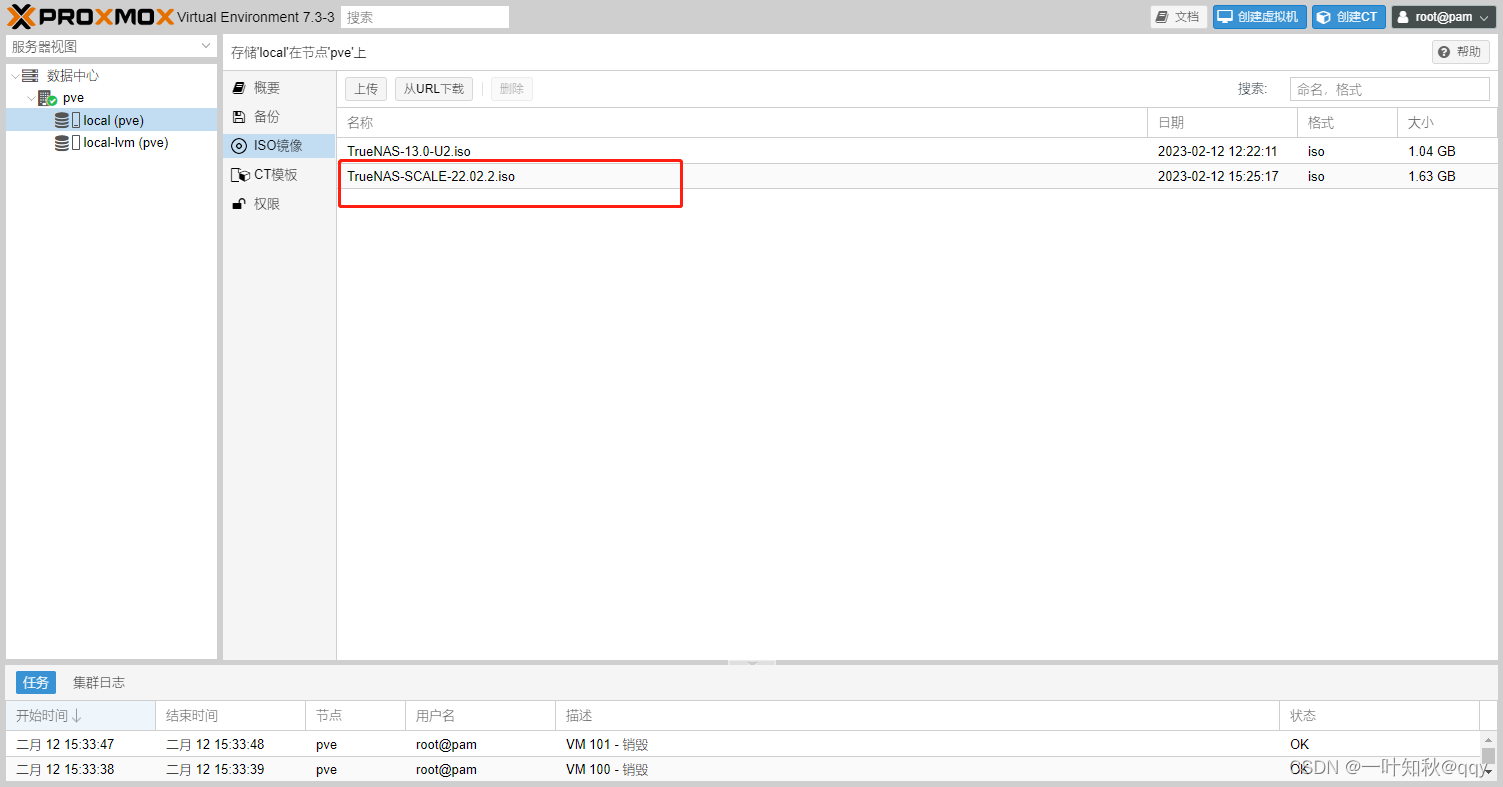Select TrueNAS-13.0-U2.iso row
This screenshot has height=787, width=1503.
(917, 151)
